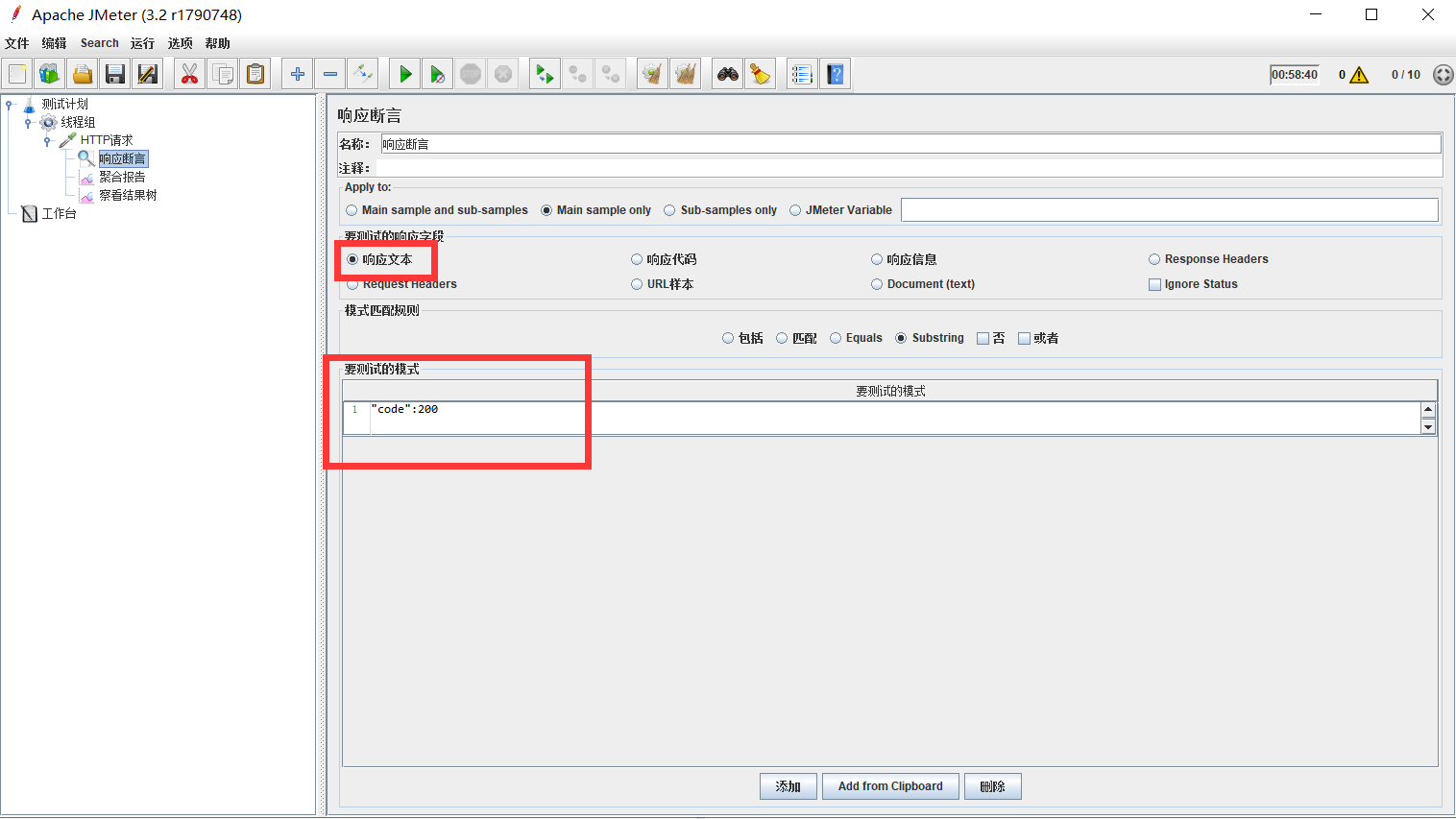This screenshot has height=819, width=1456.
Task: Click the Stop test icon
Action: coord(471,74)
